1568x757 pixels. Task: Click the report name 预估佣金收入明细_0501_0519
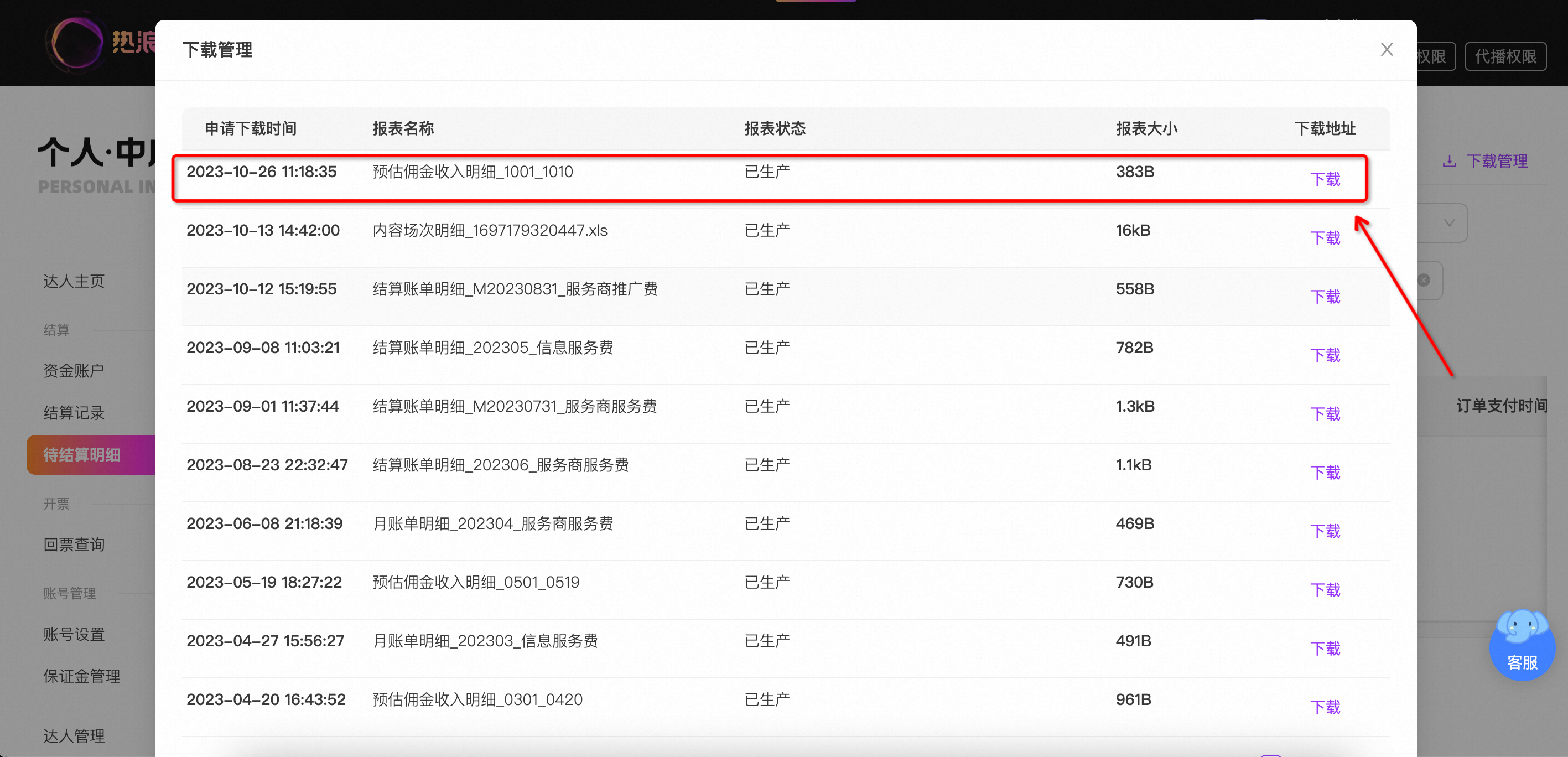point(476,582)
